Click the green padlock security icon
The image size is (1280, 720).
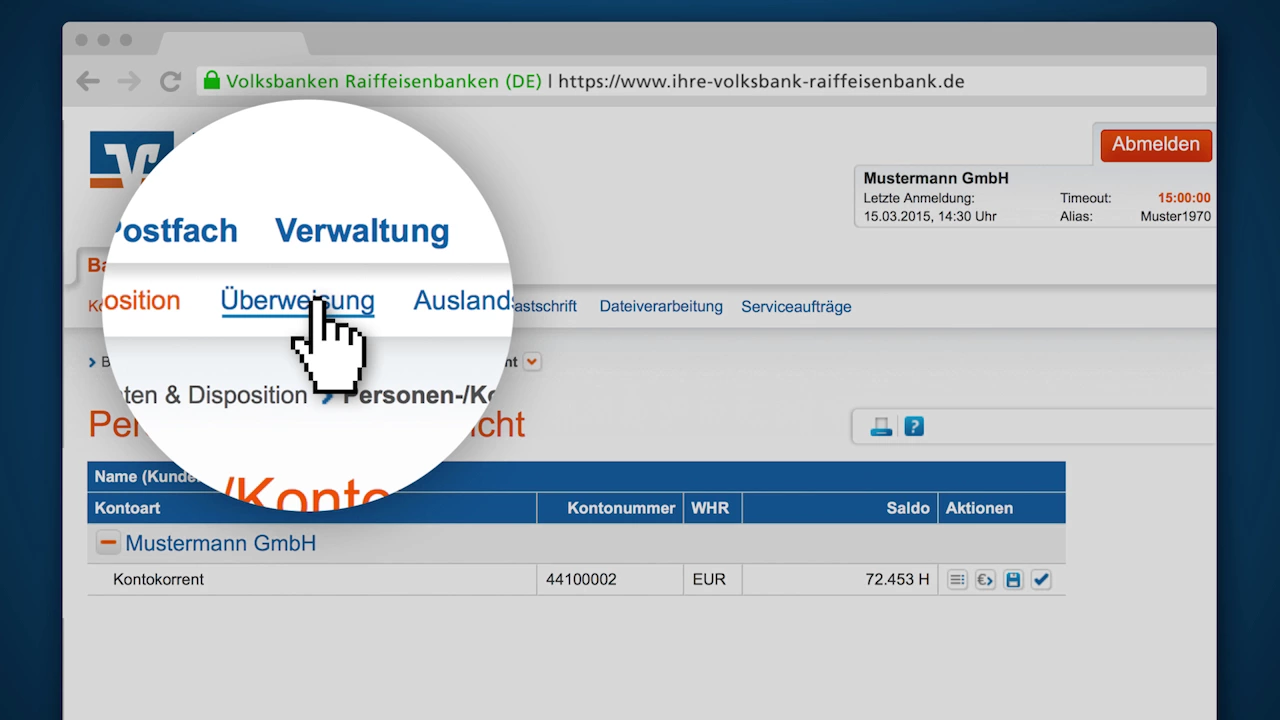(x=211, y=80)
